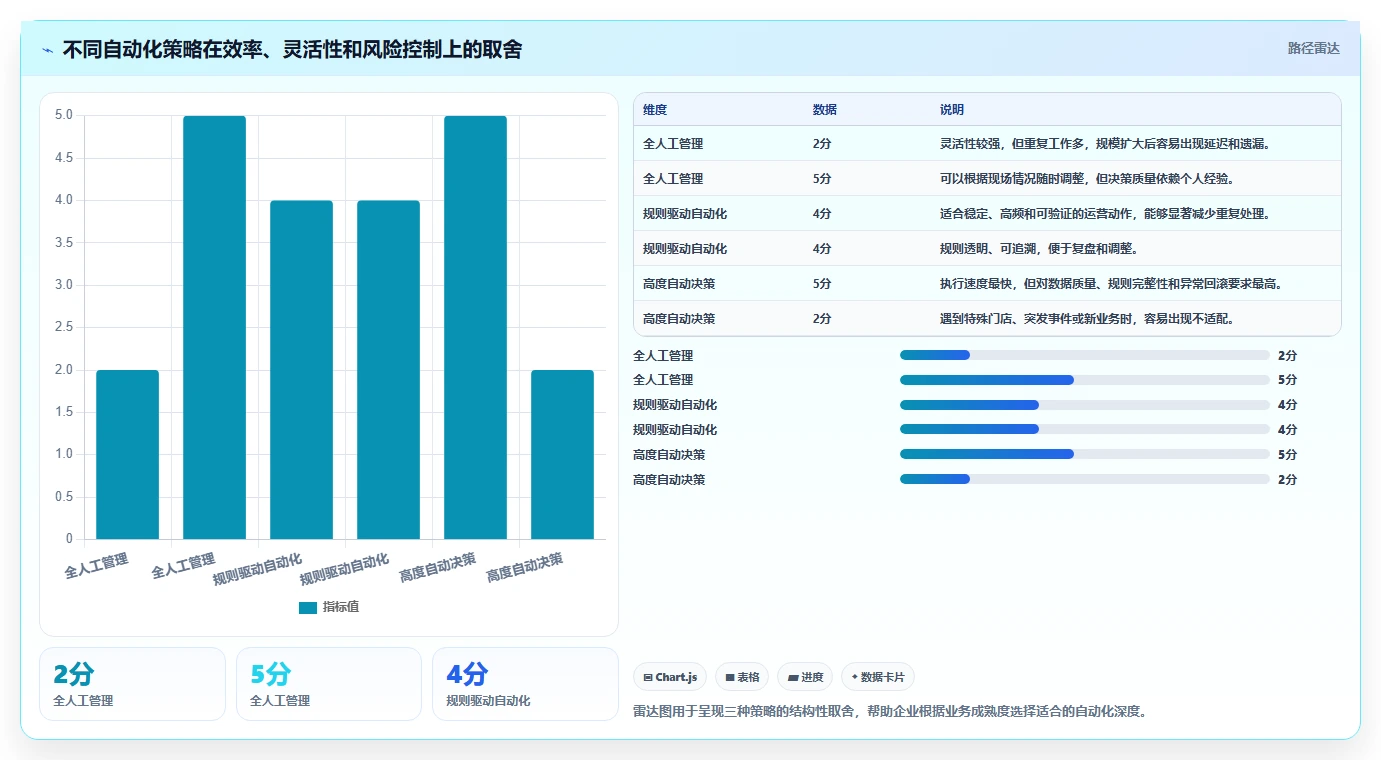
Task: Select the 高度自动决策 bar with value 2
Action: [x=562, y=455]
